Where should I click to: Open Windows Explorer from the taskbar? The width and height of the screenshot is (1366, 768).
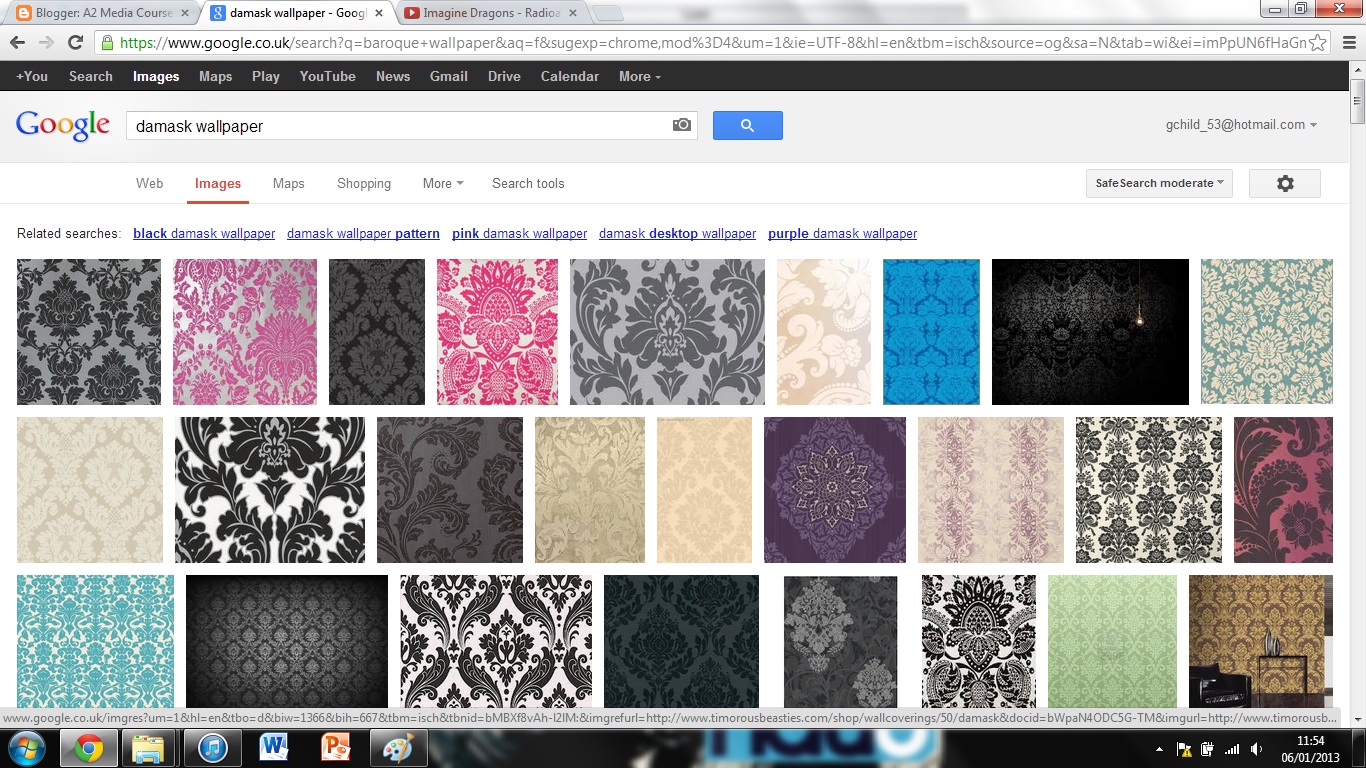tap(149, 748)
